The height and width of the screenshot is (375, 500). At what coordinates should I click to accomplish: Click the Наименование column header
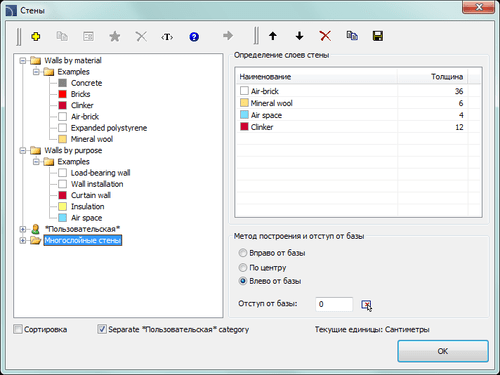316,77
